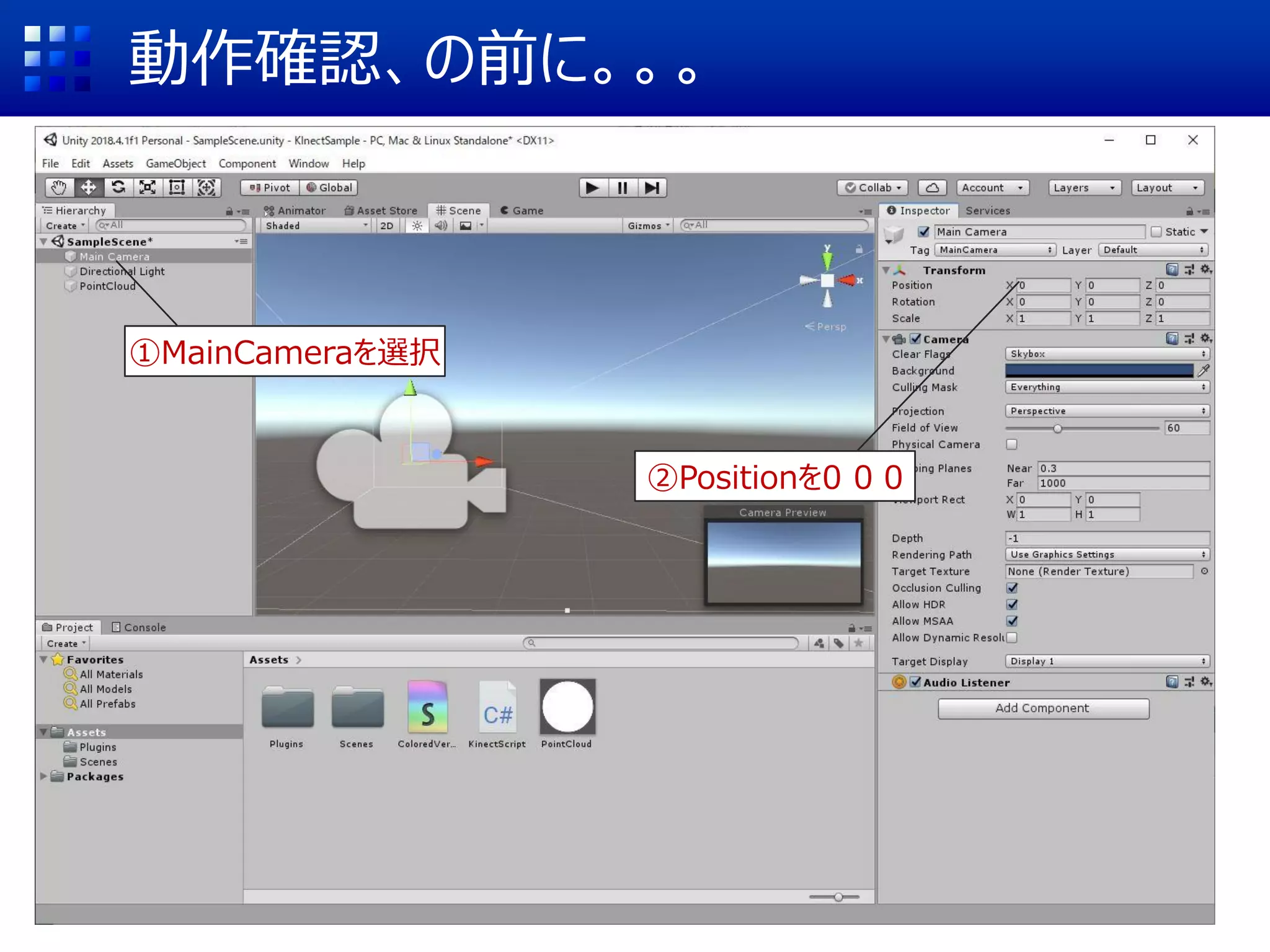
Task: Open the cloud services icon
Action: [x=932, y=188]
